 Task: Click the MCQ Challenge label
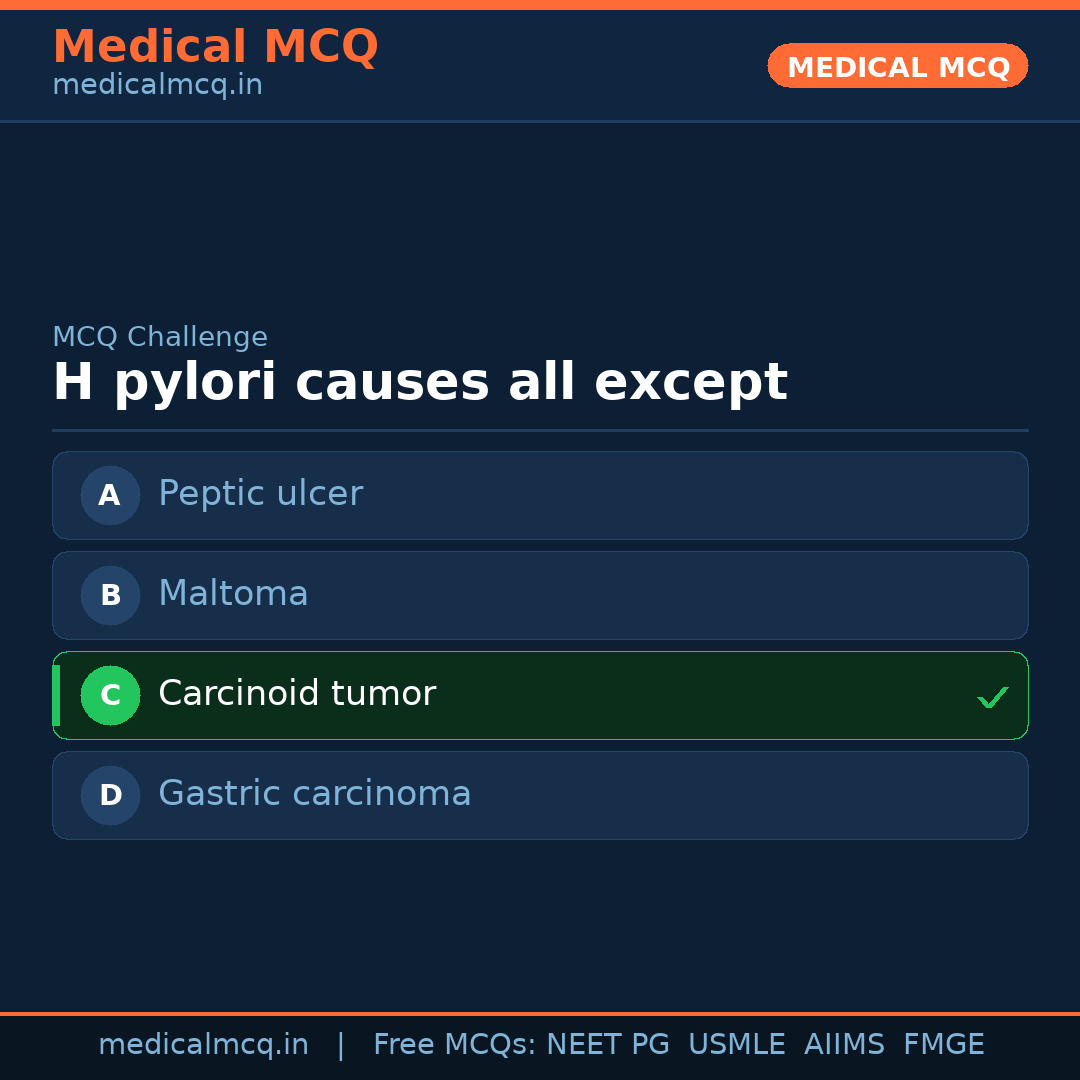[x=160, y=338]
